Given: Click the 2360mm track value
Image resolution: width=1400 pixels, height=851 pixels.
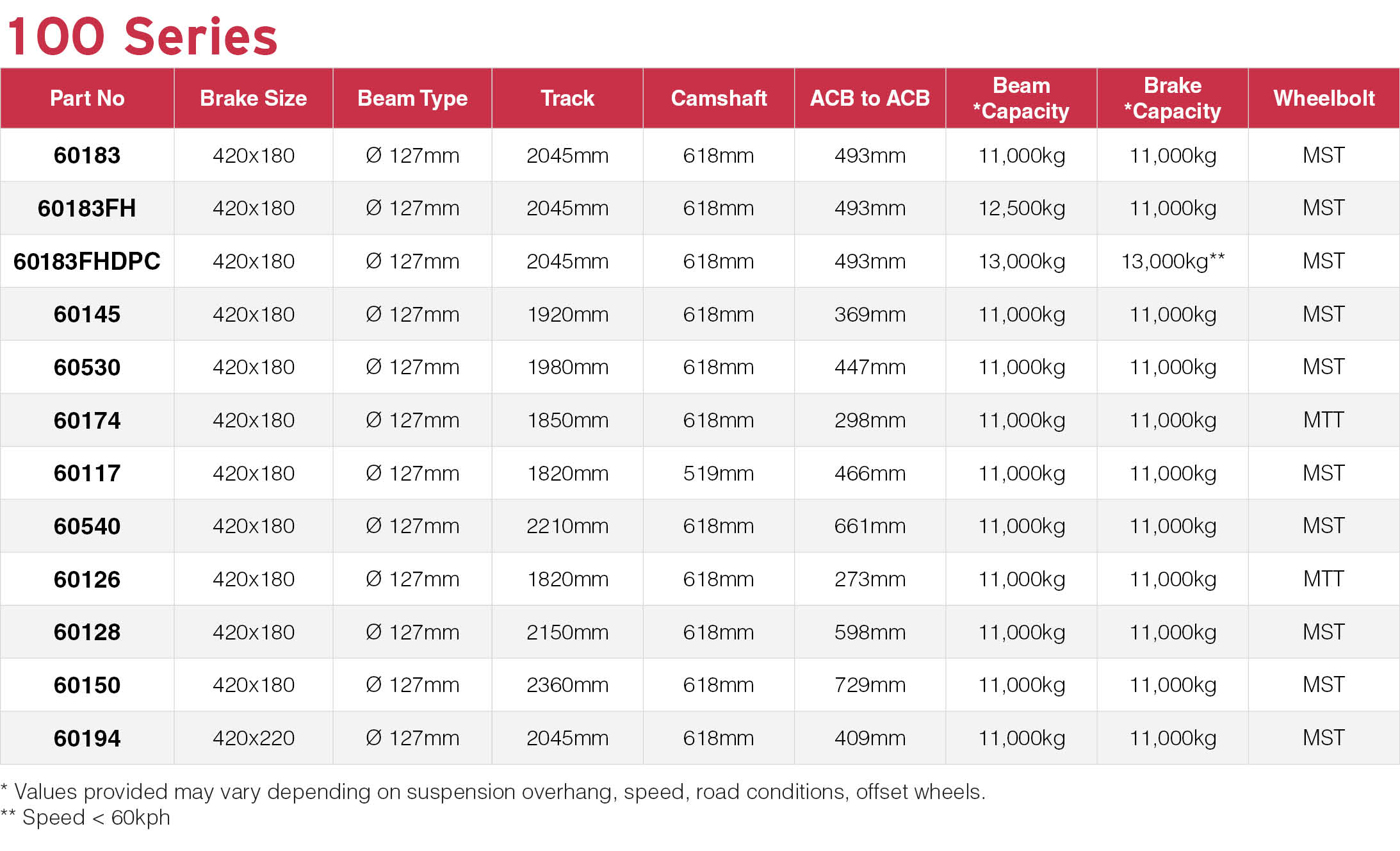Looking at the screenshot, I should pyautogui.click(x=567, y=685).
